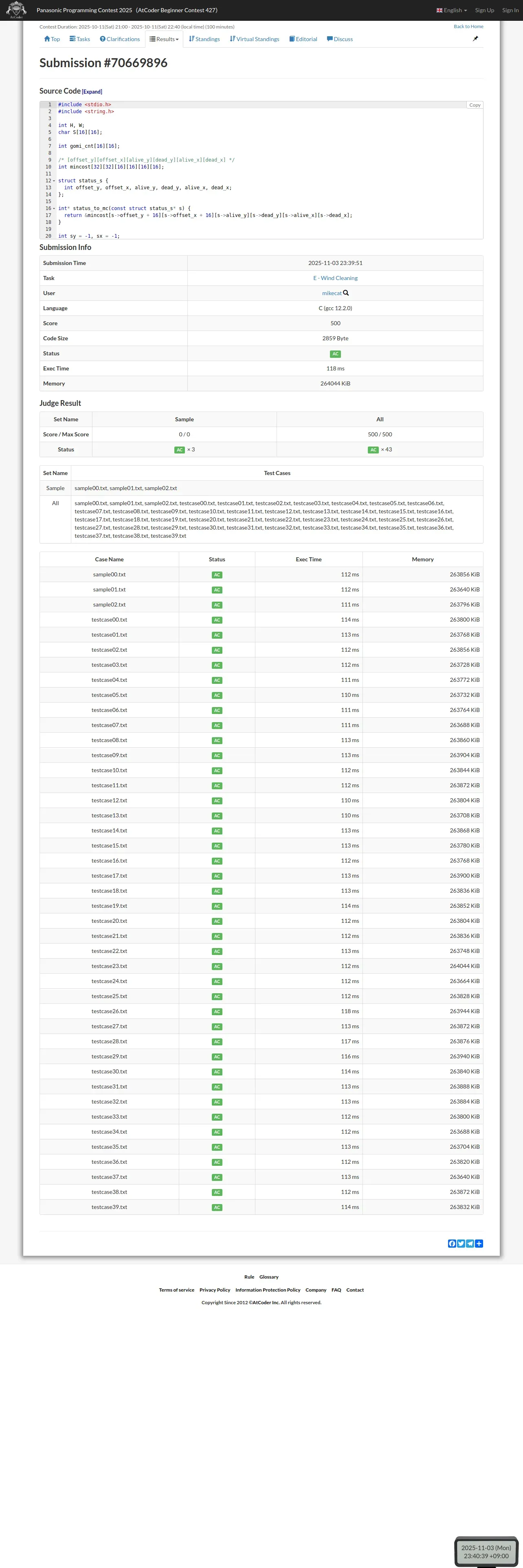
Task: Collapse the struct status_s block at line 12
Action: coord(54,181)
